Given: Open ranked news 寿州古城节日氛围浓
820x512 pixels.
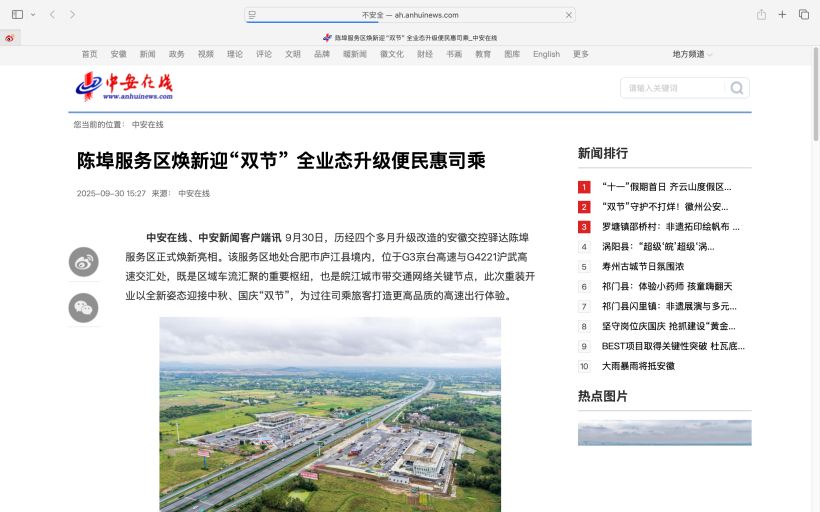Looking at the screenshot, I should tap(642, 267).
